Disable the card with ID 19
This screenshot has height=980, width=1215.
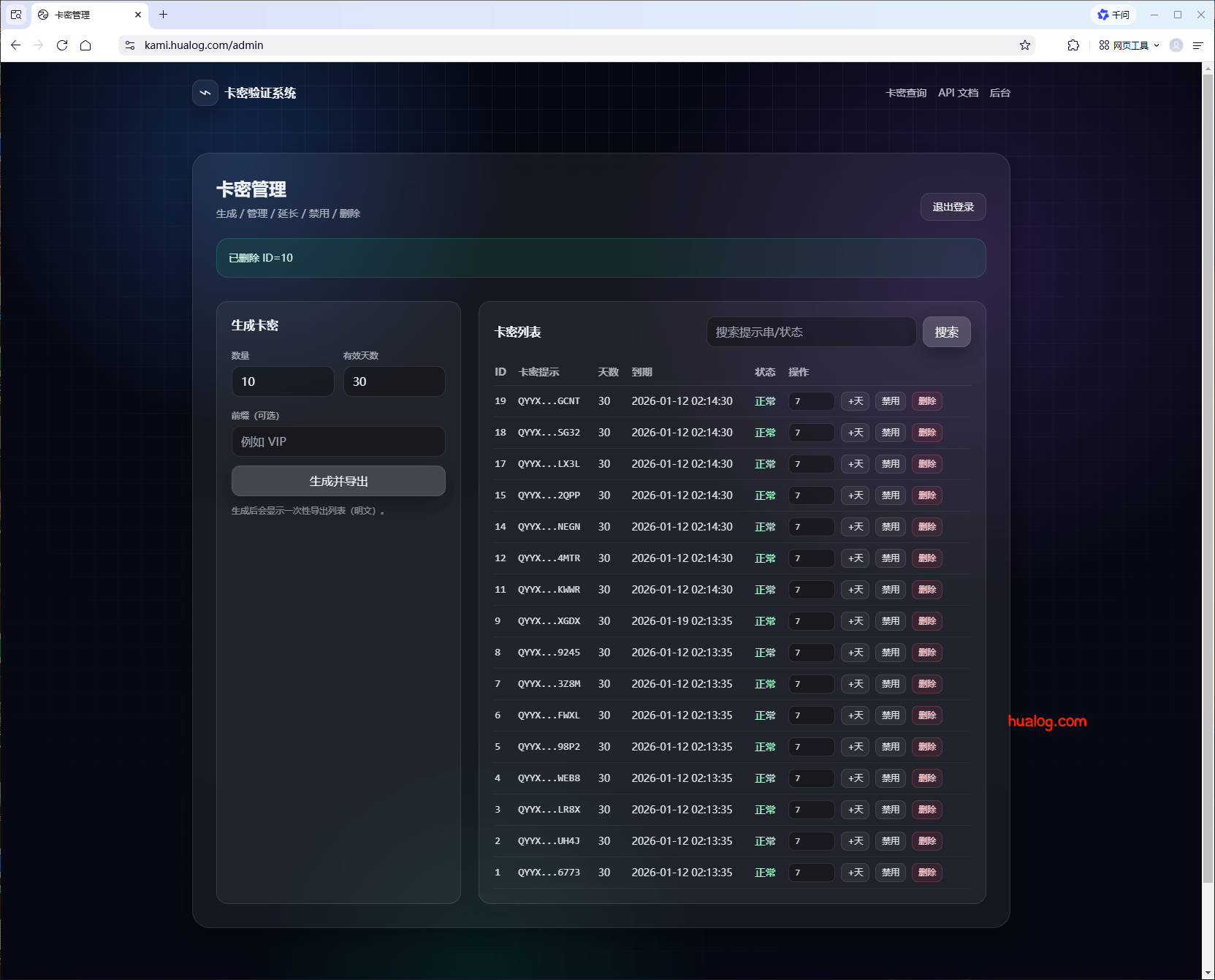coord(890,401)
